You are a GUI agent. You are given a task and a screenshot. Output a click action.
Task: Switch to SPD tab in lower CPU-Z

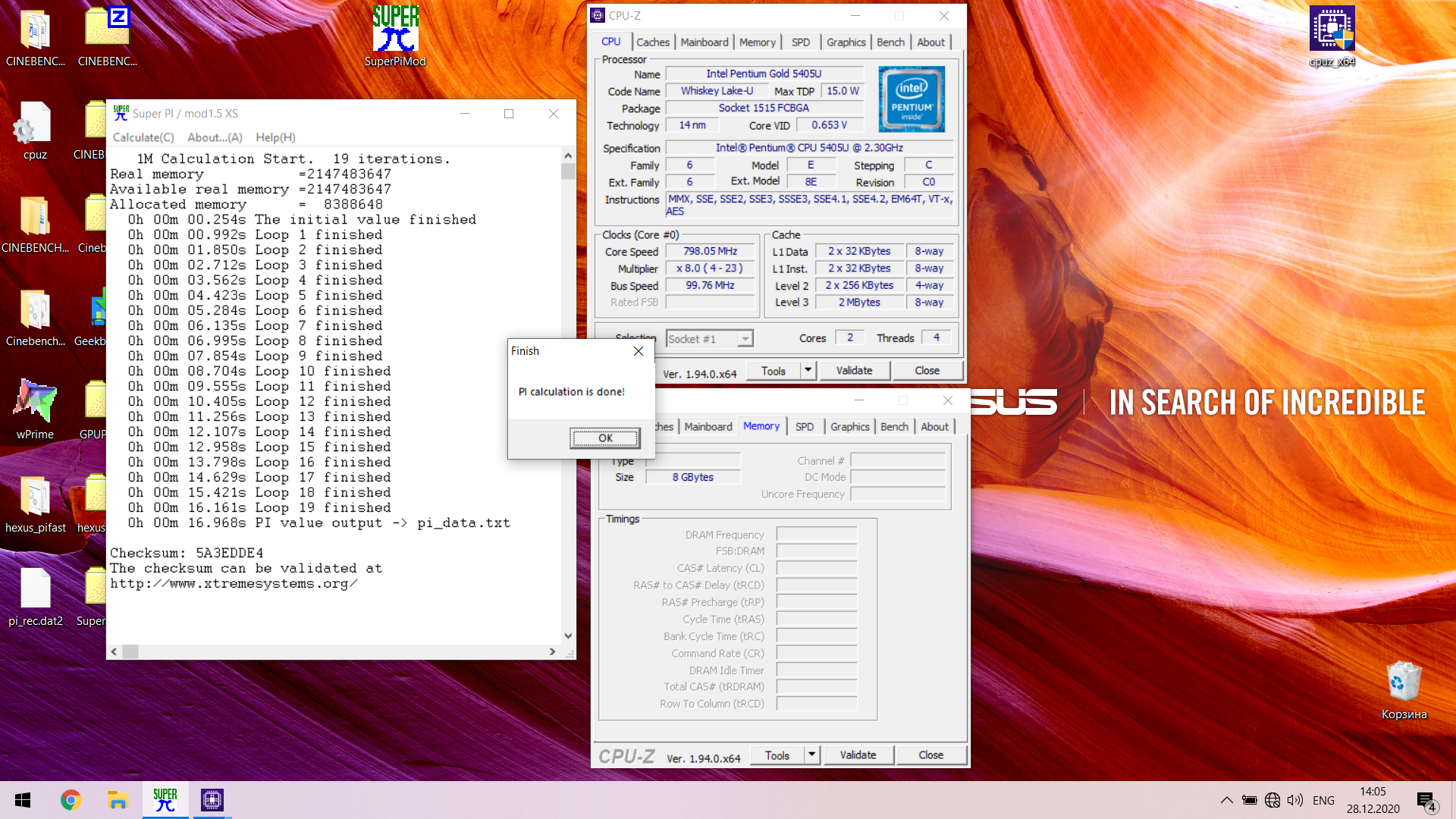[805, 427]
